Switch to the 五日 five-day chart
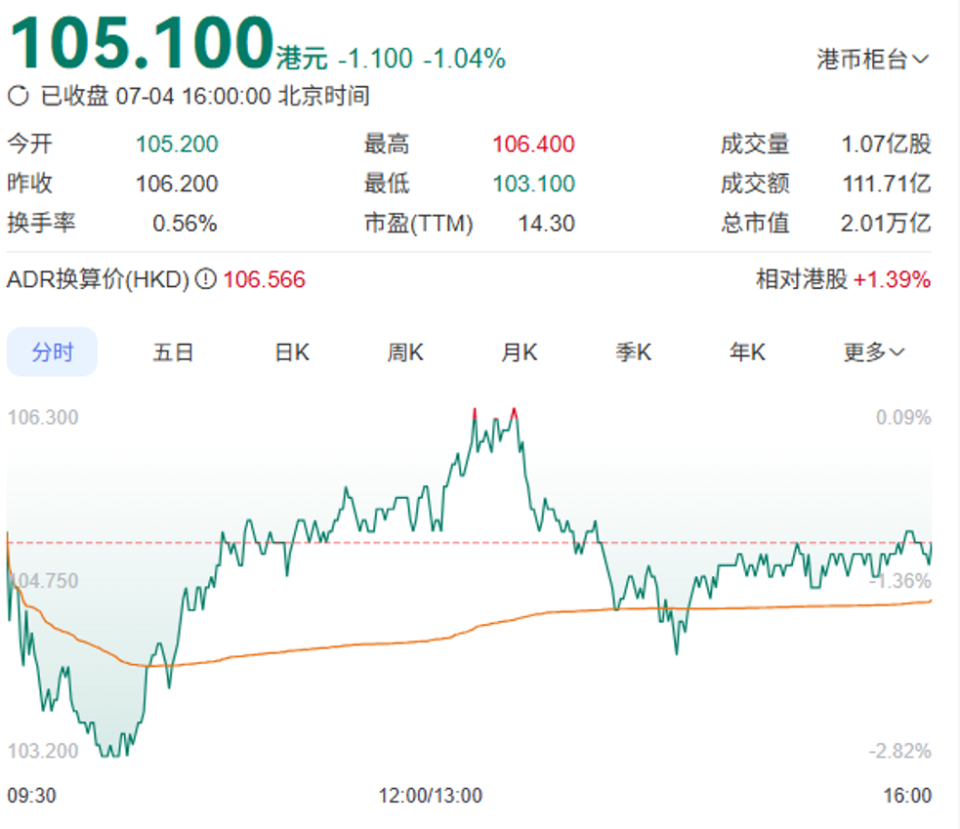The width and height of the screenshot is (960, 829). pos(172,351)
